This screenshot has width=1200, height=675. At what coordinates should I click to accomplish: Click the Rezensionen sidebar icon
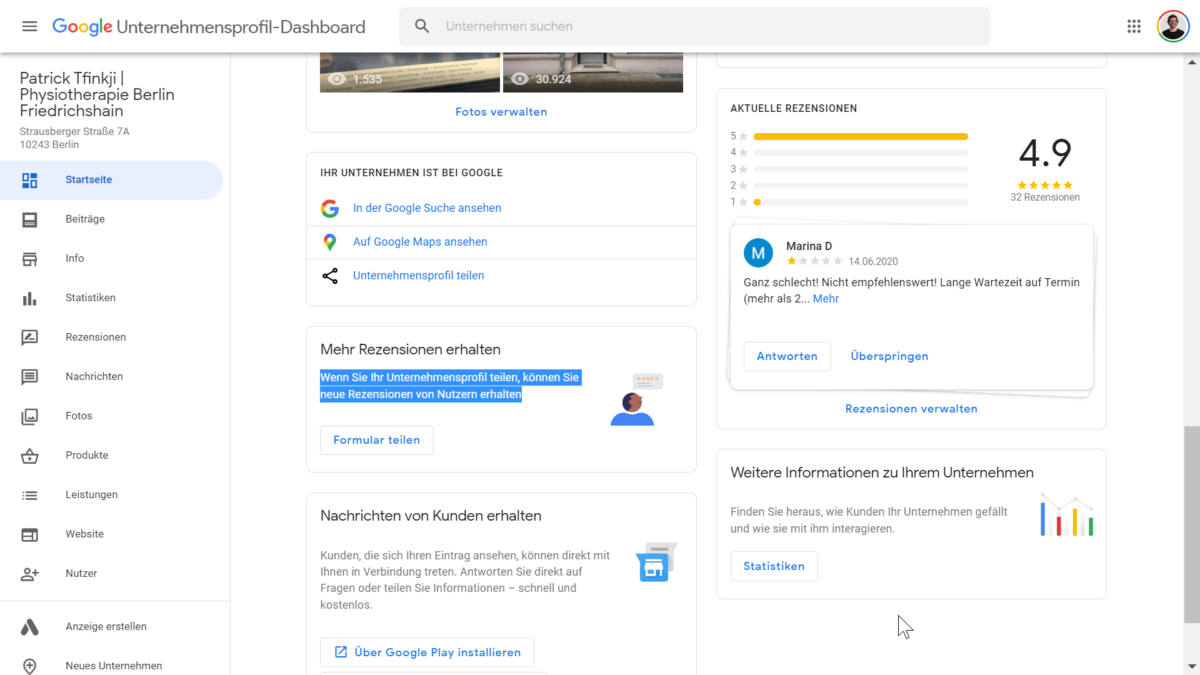pyautogui.click(x=30, y=337)
